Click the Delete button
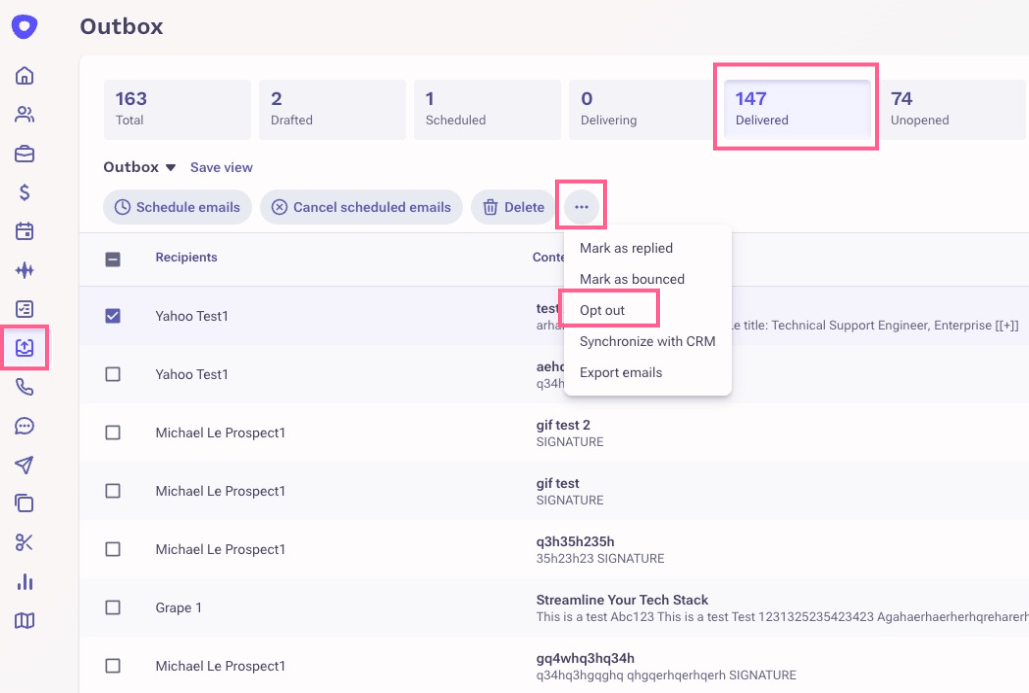Image resolution: width=1029 pixels, height=693 pixels. click(x=513, y=207)
